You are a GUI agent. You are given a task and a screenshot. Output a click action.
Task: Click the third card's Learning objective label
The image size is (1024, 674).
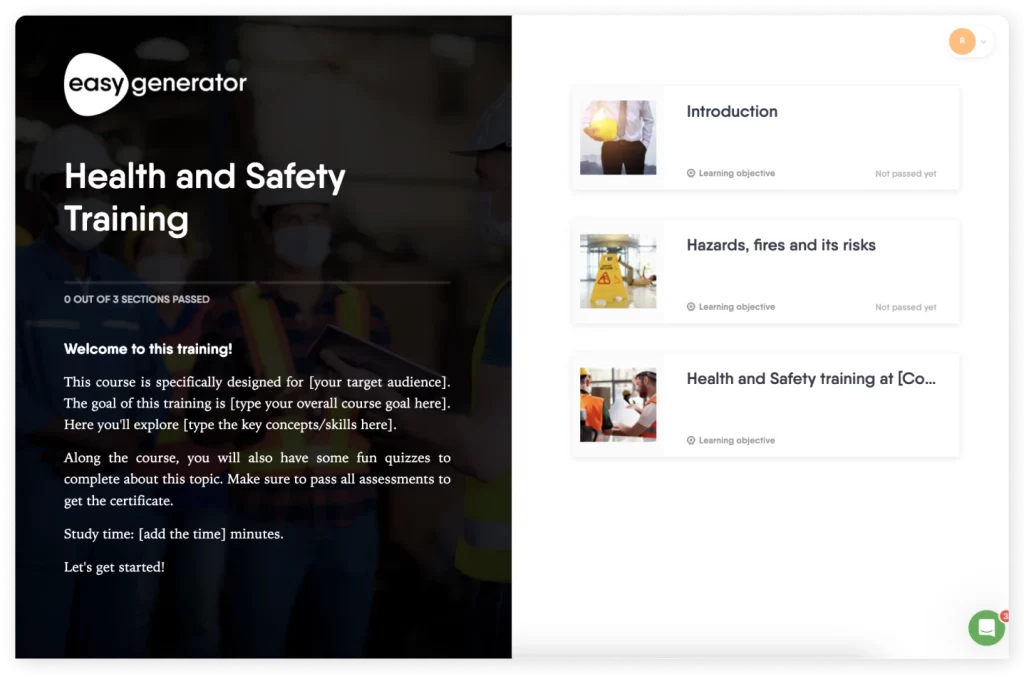click(x=737, y=441)
